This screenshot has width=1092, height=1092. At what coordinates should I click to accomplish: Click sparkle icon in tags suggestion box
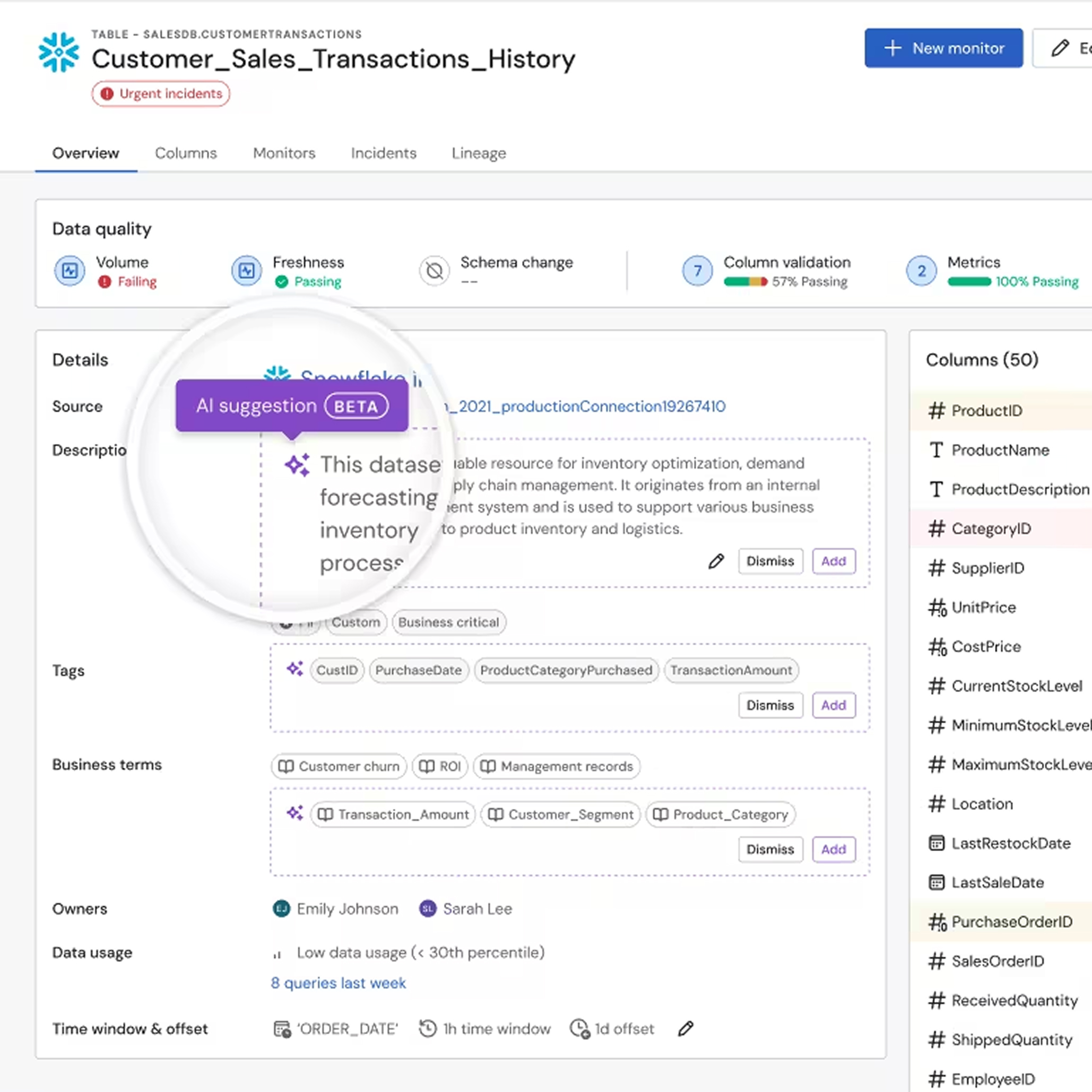[294, 669]
